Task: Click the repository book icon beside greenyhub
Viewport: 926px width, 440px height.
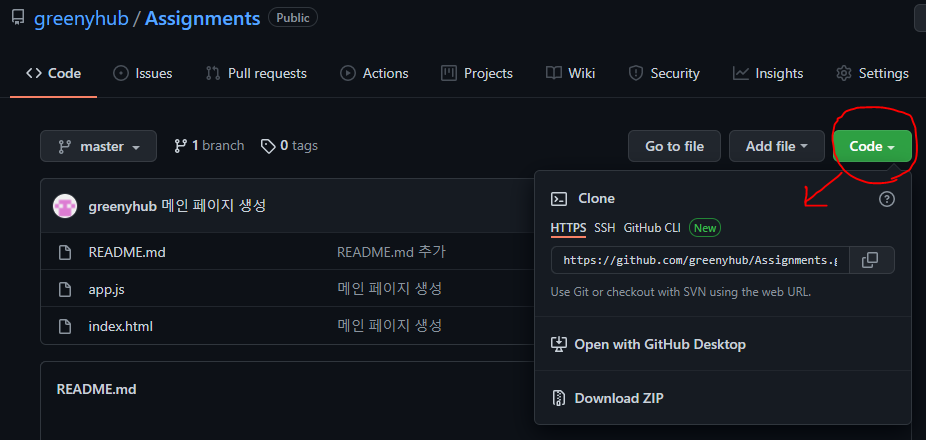Action: pos(18,18)
